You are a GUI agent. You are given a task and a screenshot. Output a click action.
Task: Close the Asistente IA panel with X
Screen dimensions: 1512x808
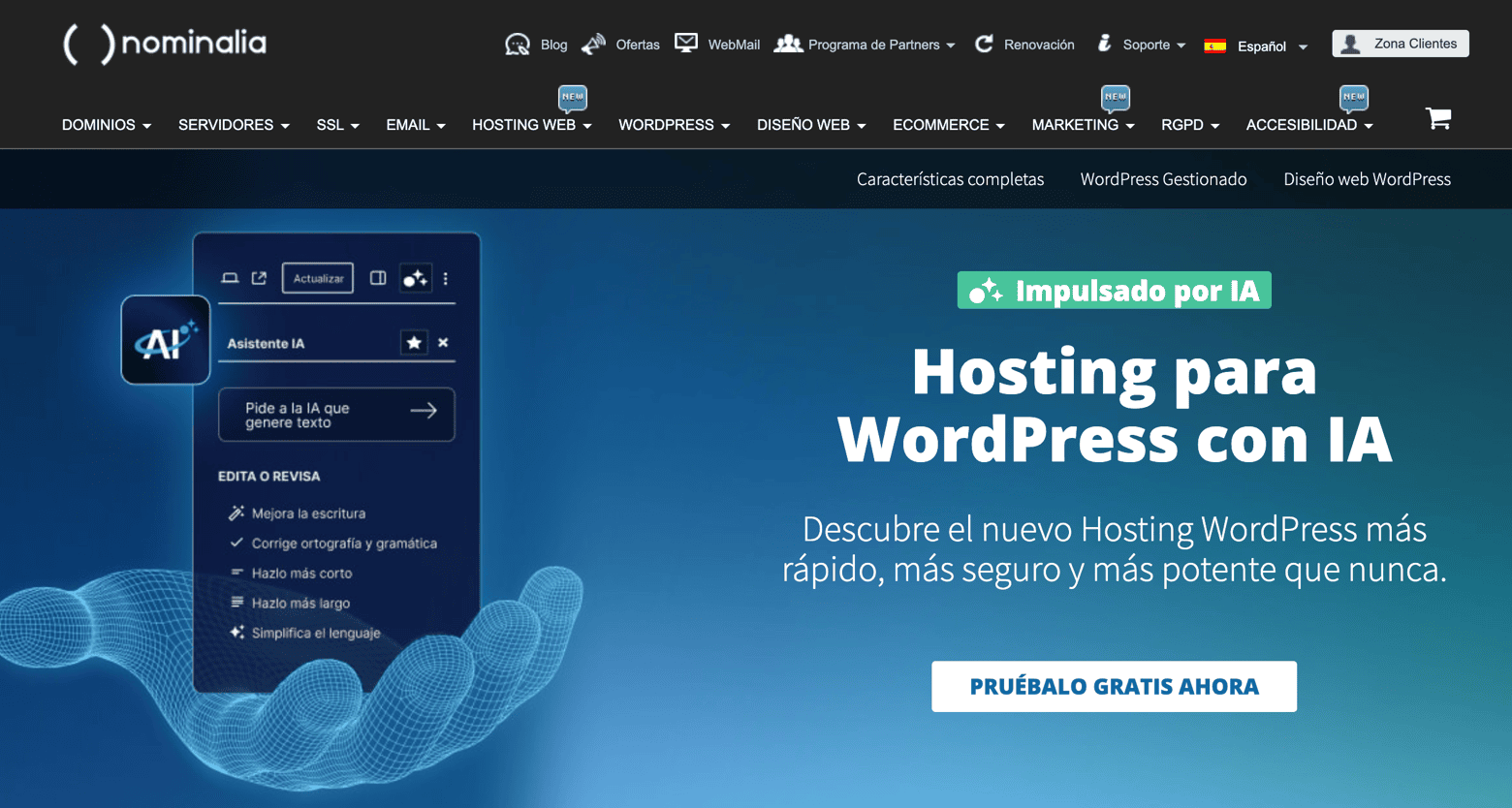click(x=443, y=342)
